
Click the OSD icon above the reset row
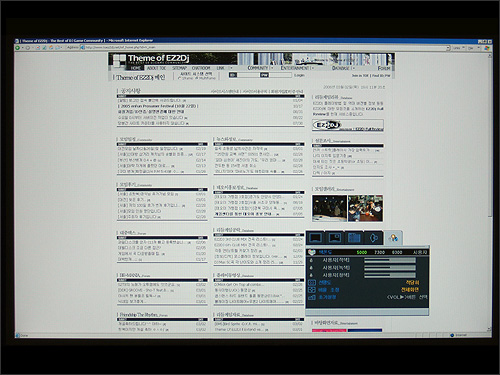point(312,290)
